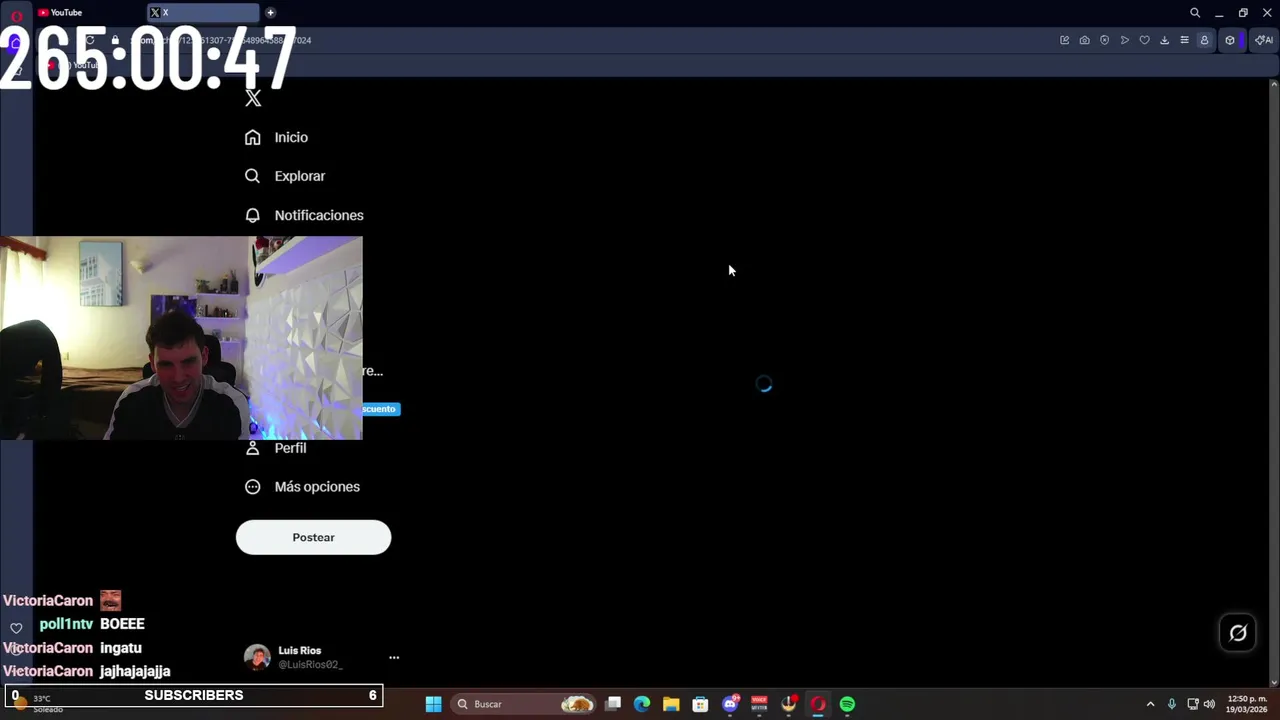Open Spotify from taskbar
The width and height of the screenshot is (1280, 720).
[x=847, y=704]
